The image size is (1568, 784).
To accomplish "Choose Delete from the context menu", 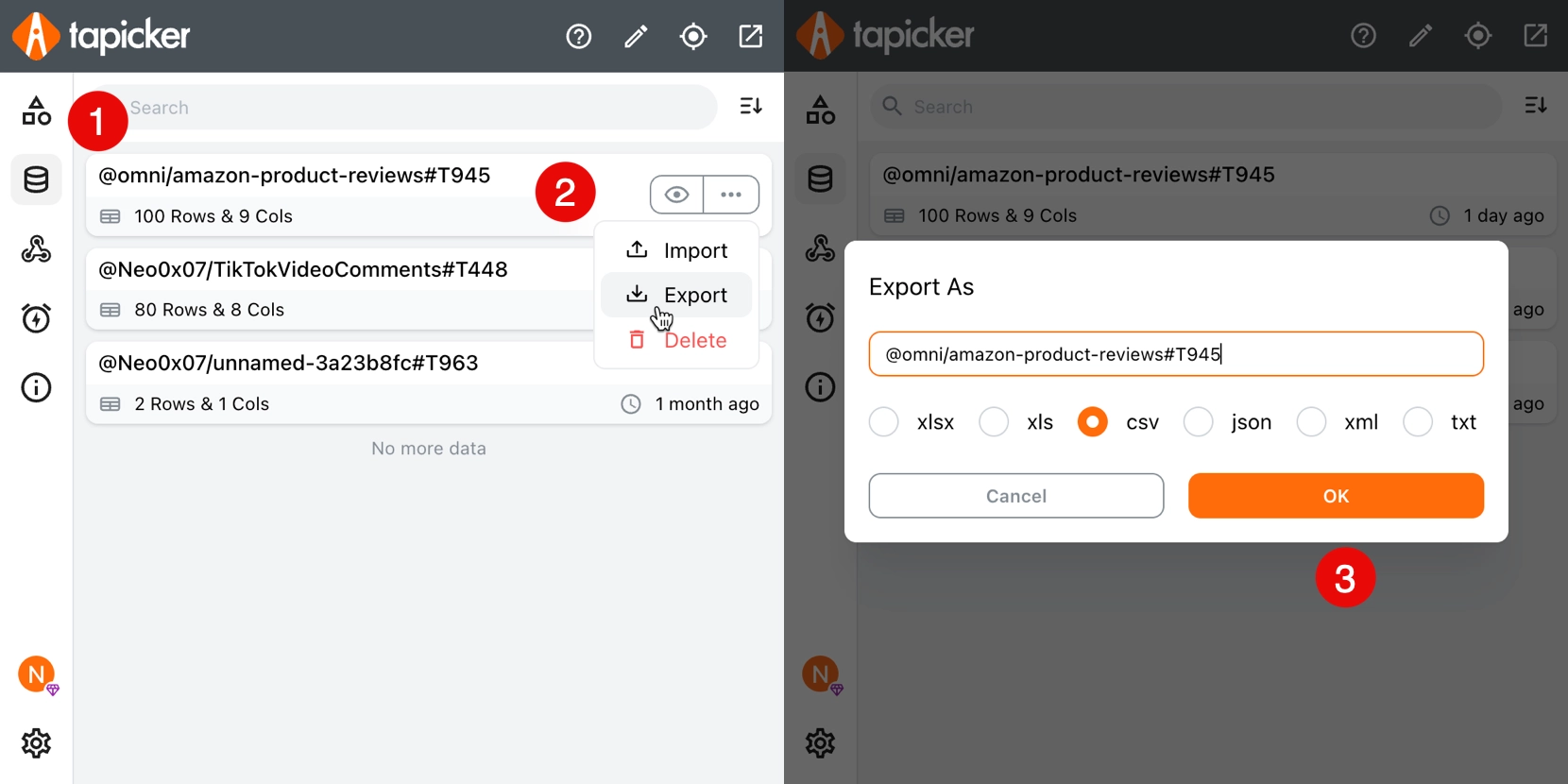I will 677,340.
